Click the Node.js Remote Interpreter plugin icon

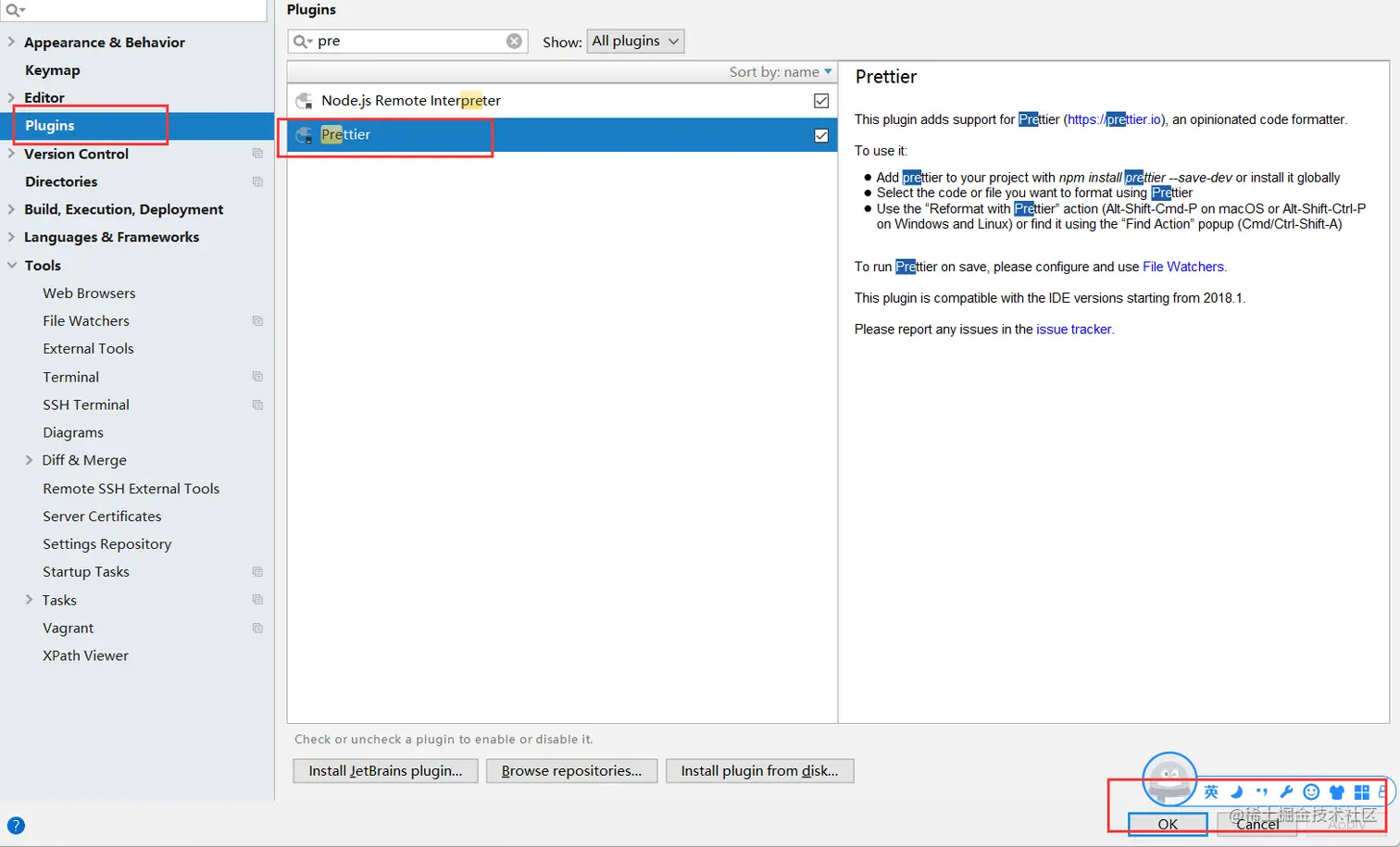(304, 100)
